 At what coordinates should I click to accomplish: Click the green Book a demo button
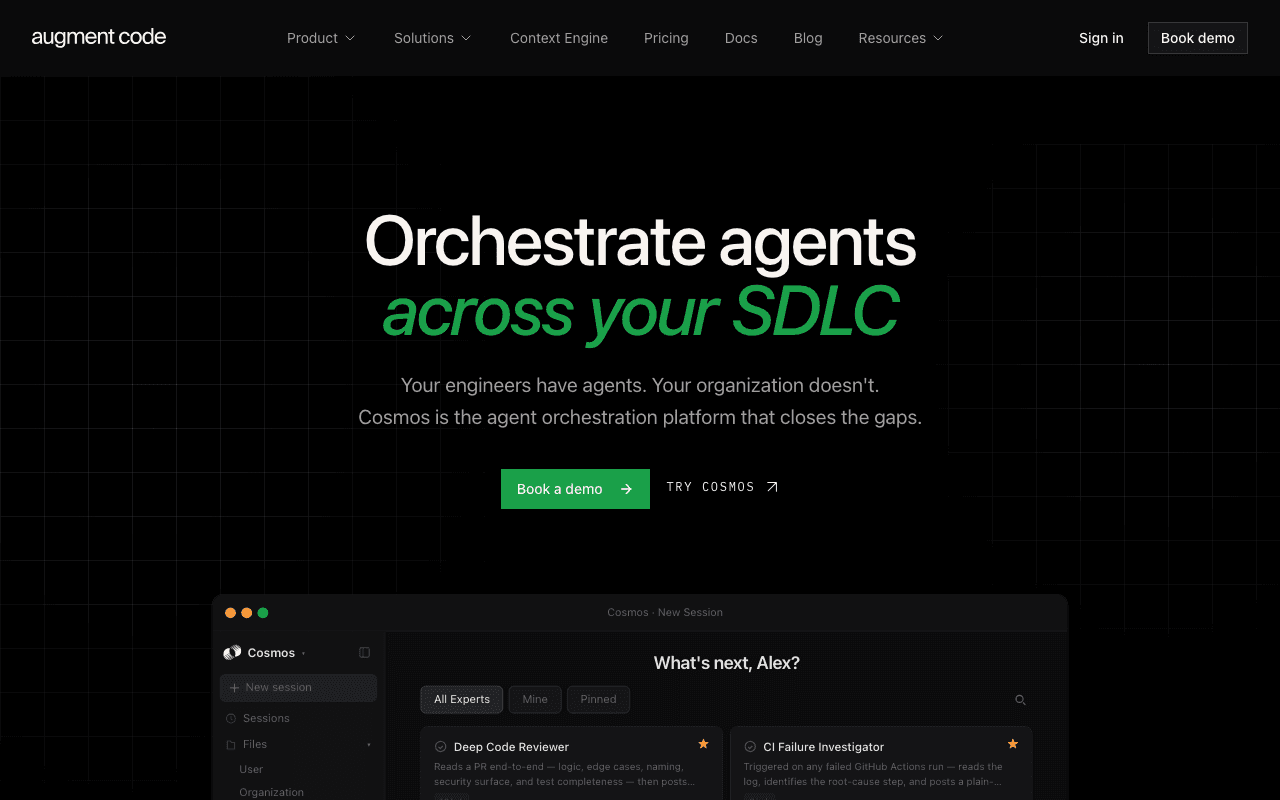[x=575, y=489]
